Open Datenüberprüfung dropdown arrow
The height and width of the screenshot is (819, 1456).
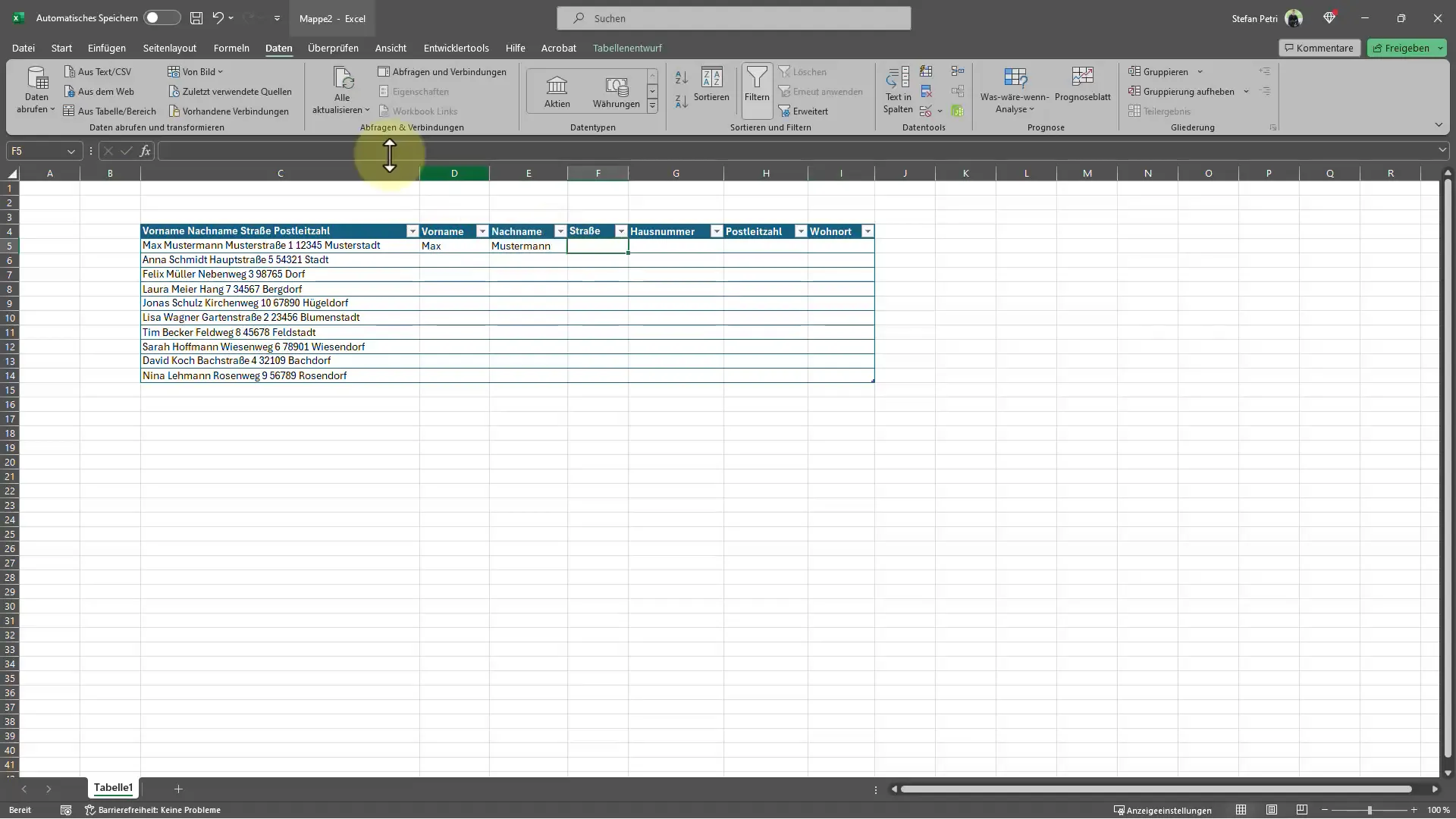940,111
